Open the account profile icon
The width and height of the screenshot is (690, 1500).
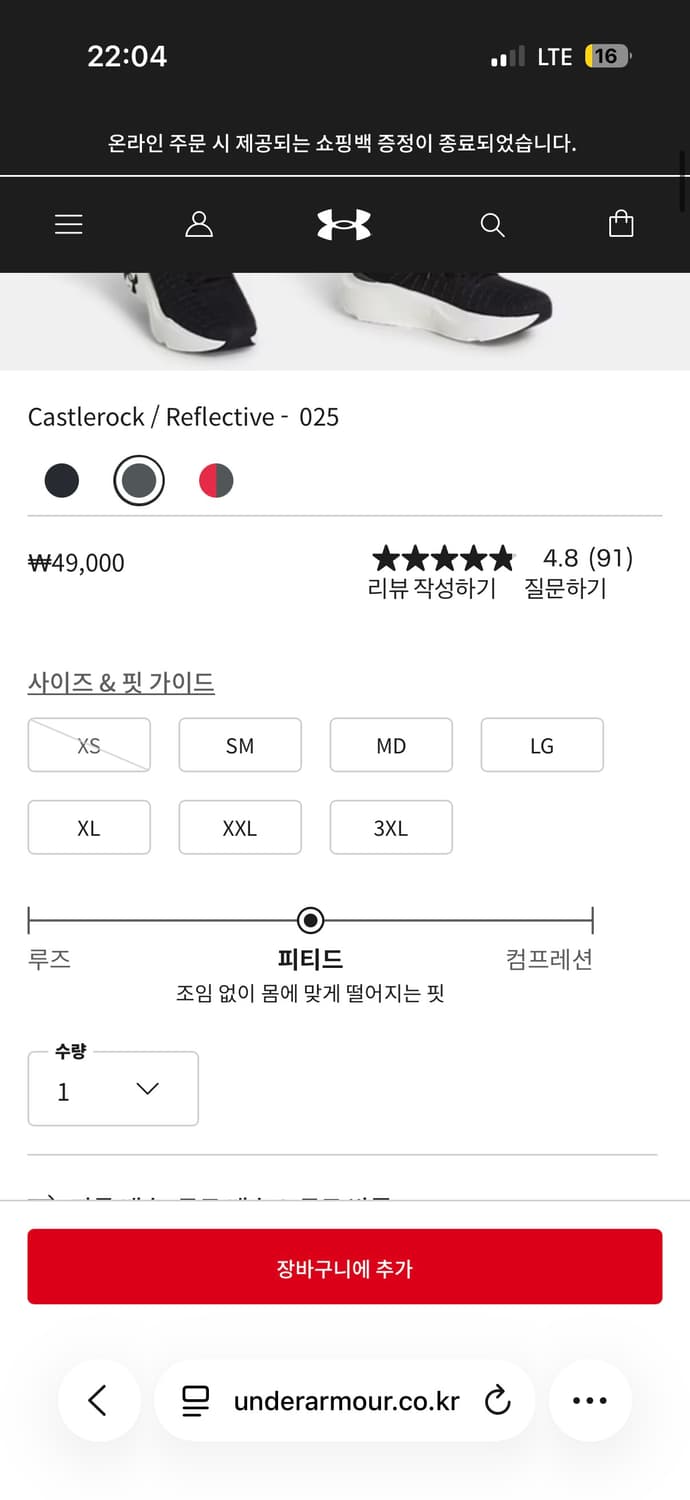tap(199, 224)
